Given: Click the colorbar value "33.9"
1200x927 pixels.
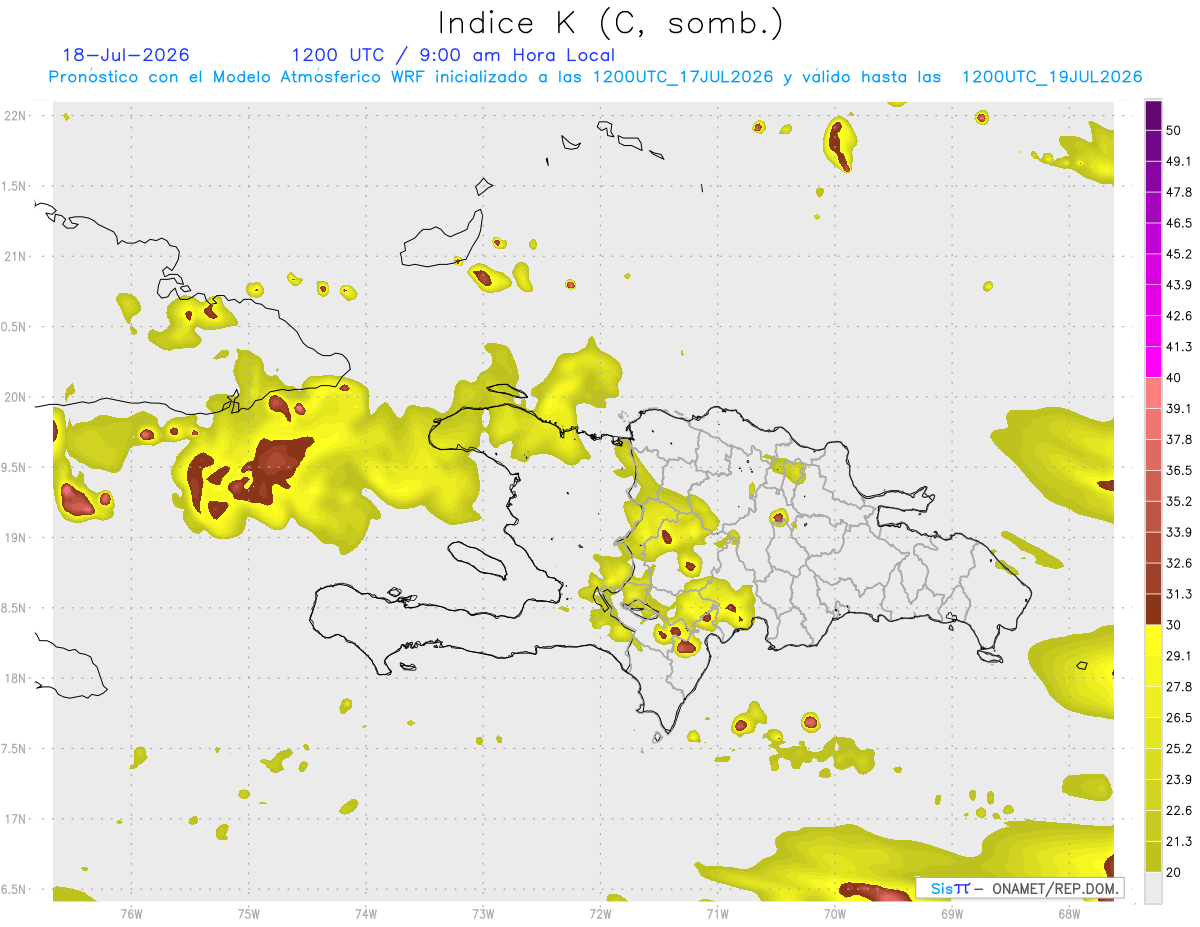Looking at the screenshot, I should coord(1179,532).
